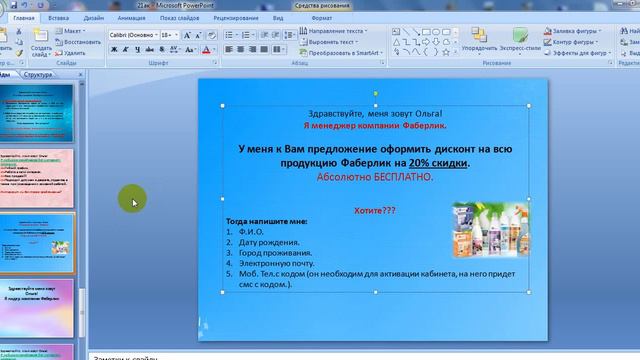Switch to Структура outline pane tab
Viewport: 640px width, 360px height.
[x=38, y=75]
